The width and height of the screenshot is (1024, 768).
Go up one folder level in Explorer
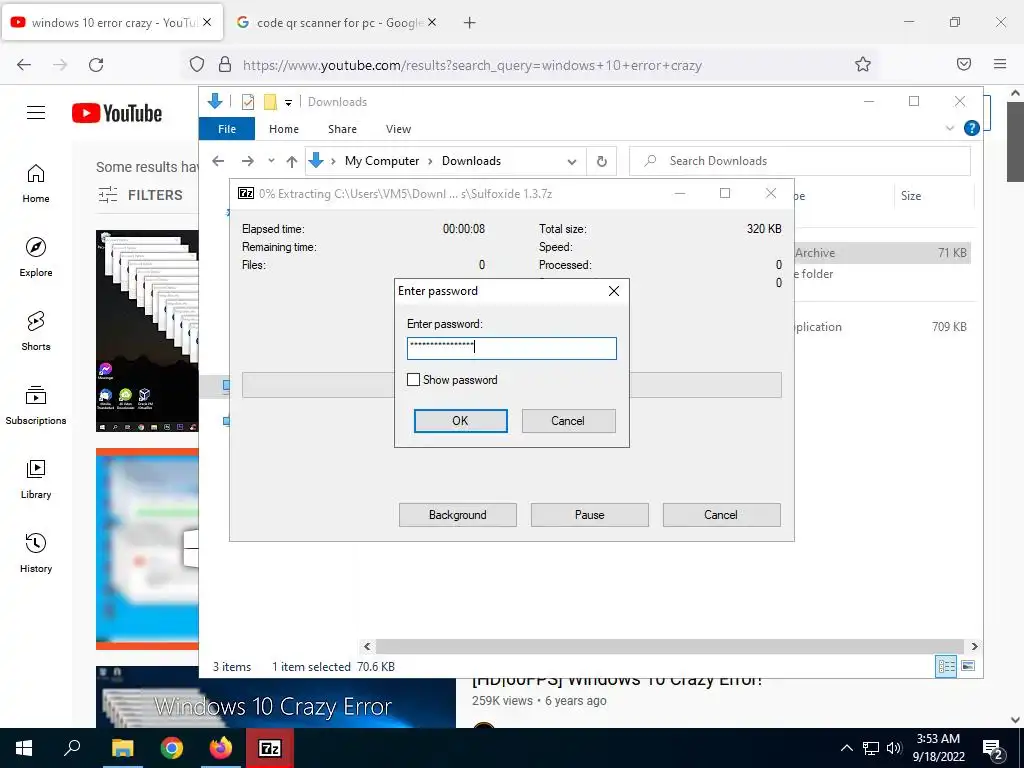[x=292, y=161]
